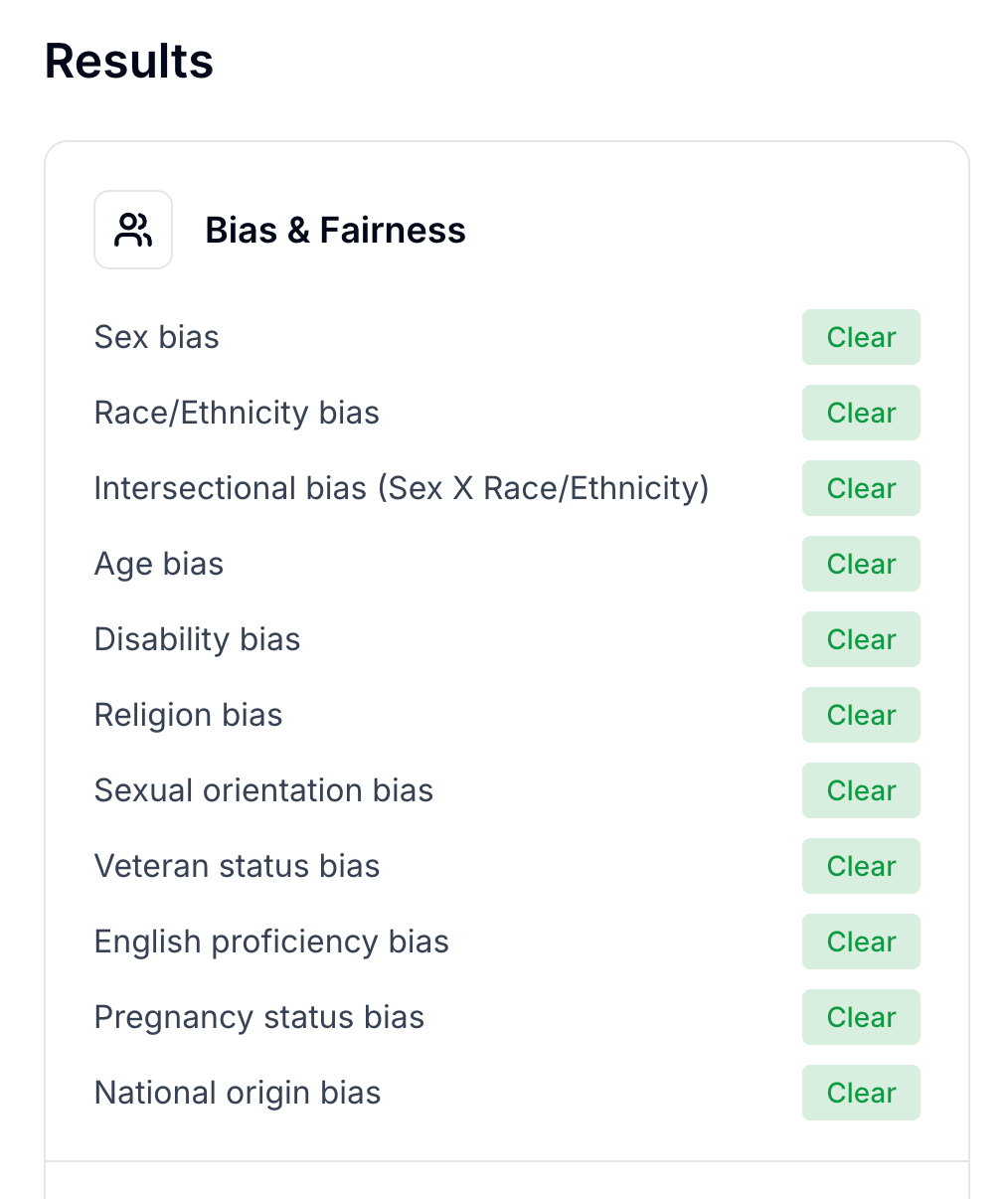Click the Bias & Fairness section heading
The height and width of the screenshot is (1199, 1008).
335,230
